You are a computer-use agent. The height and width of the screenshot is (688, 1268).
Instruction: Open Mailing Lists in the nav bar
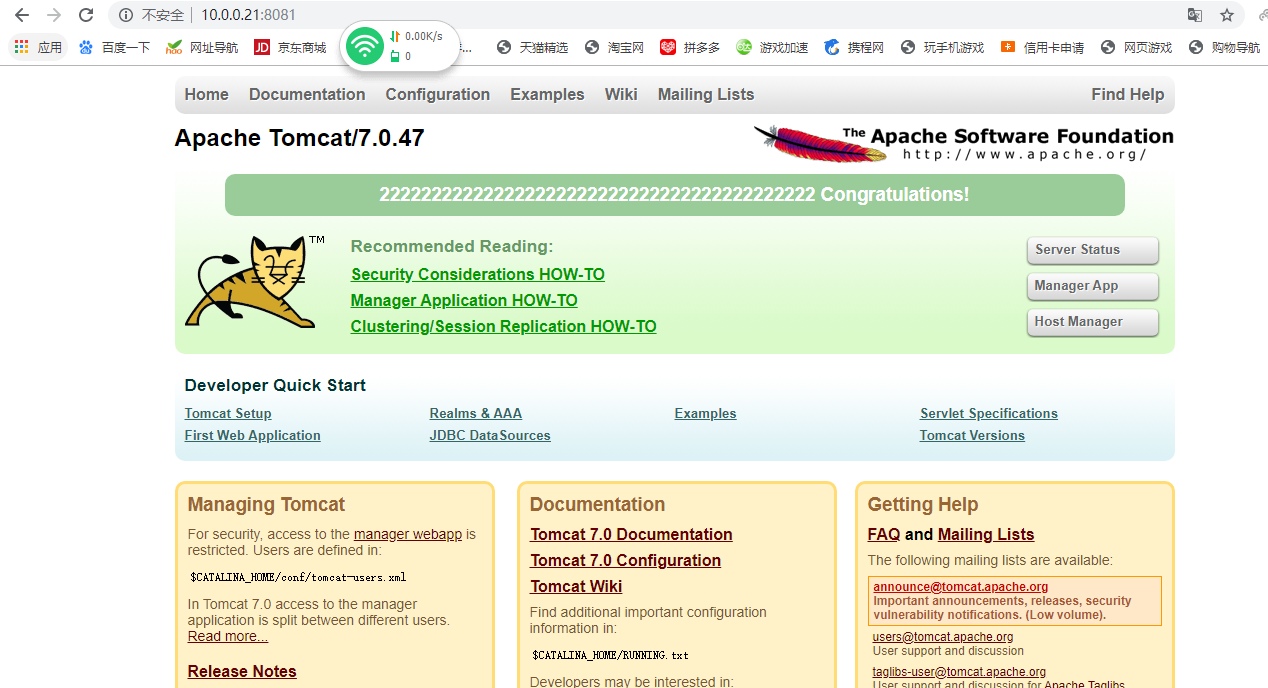coord(706,94)
